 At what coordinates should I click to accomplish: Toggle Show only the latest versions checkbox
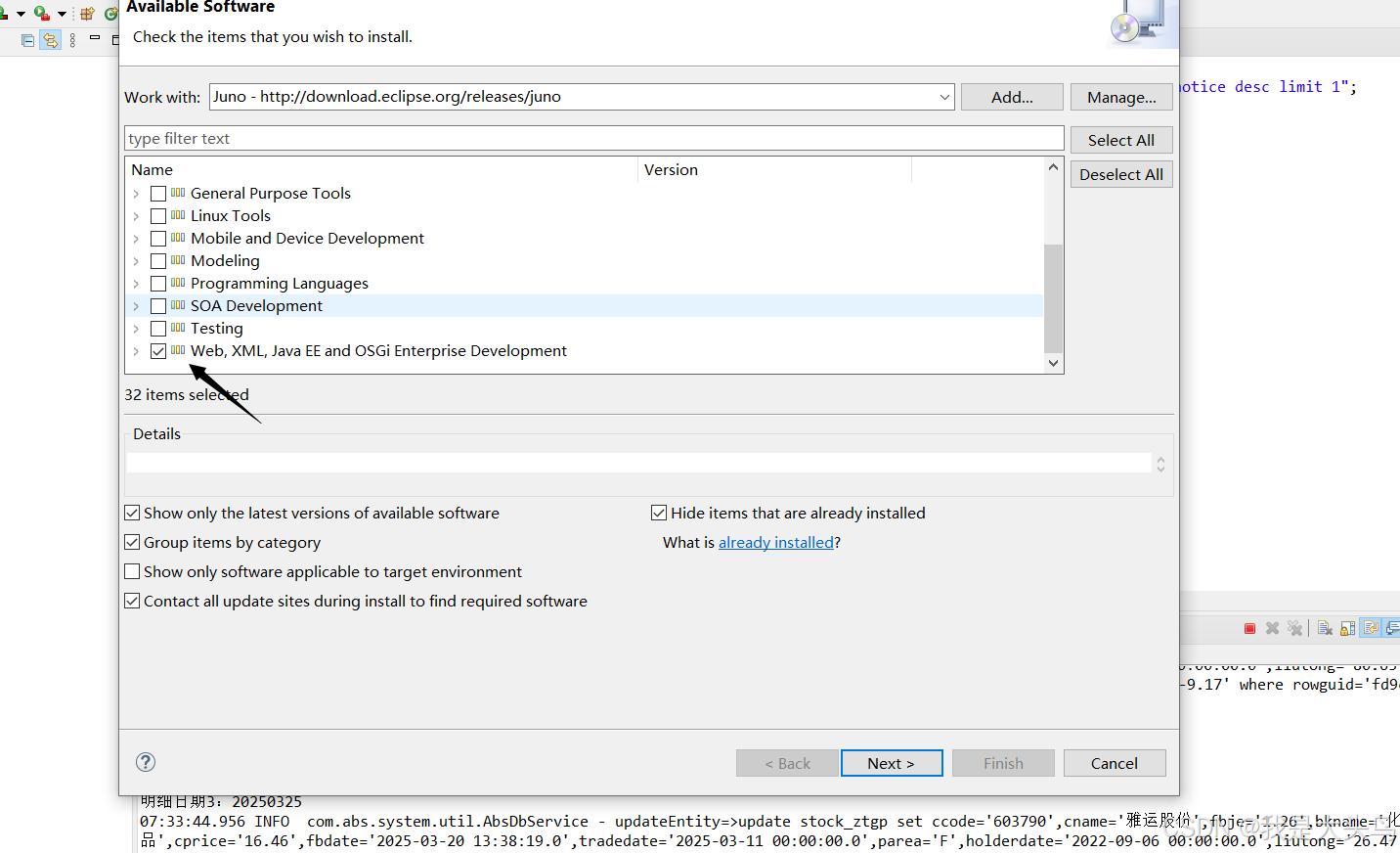point(132,513)
